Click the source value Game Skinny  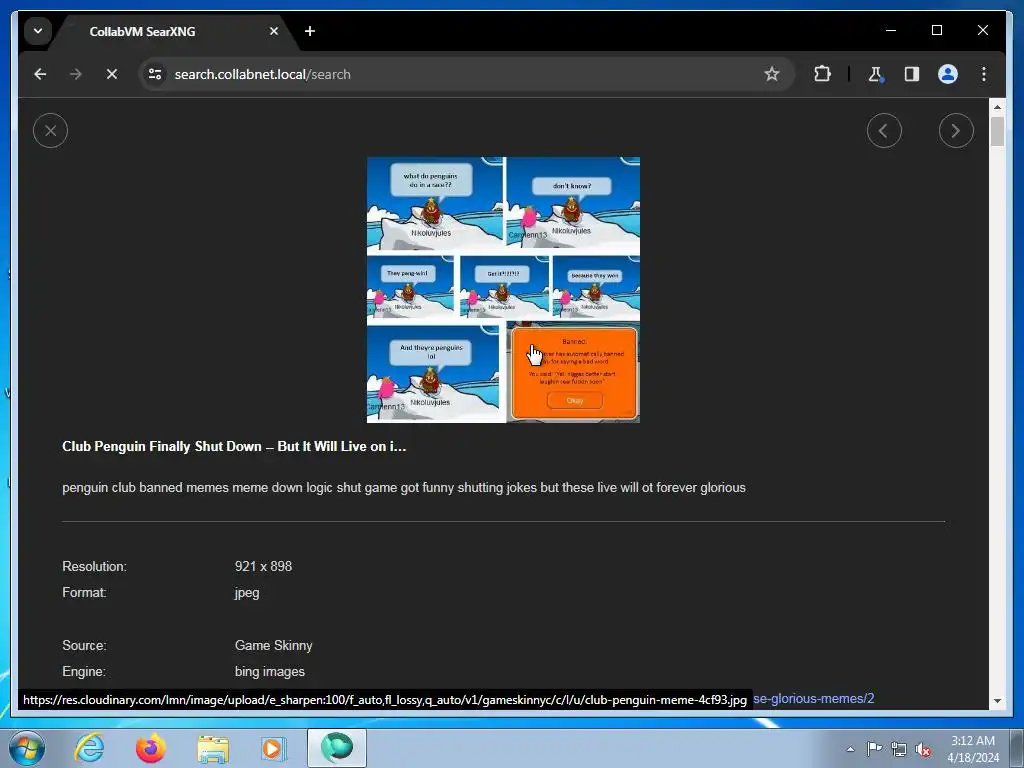pos(274,645)
